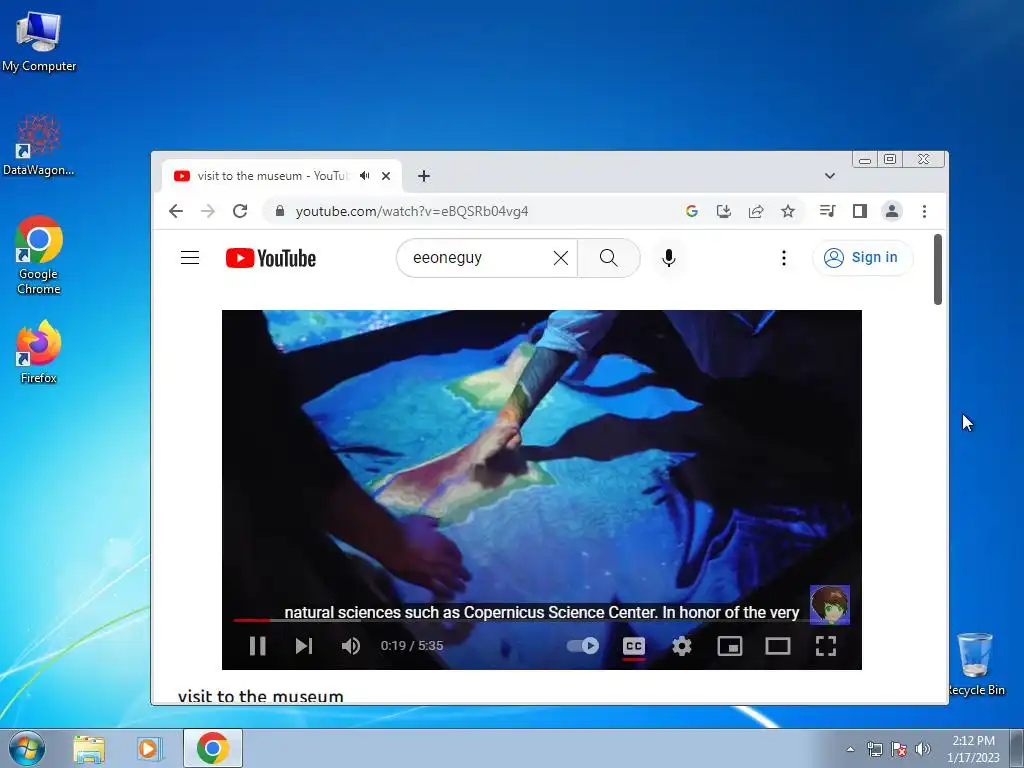
Task: Open a new Chrome tab
Action: 424,176
